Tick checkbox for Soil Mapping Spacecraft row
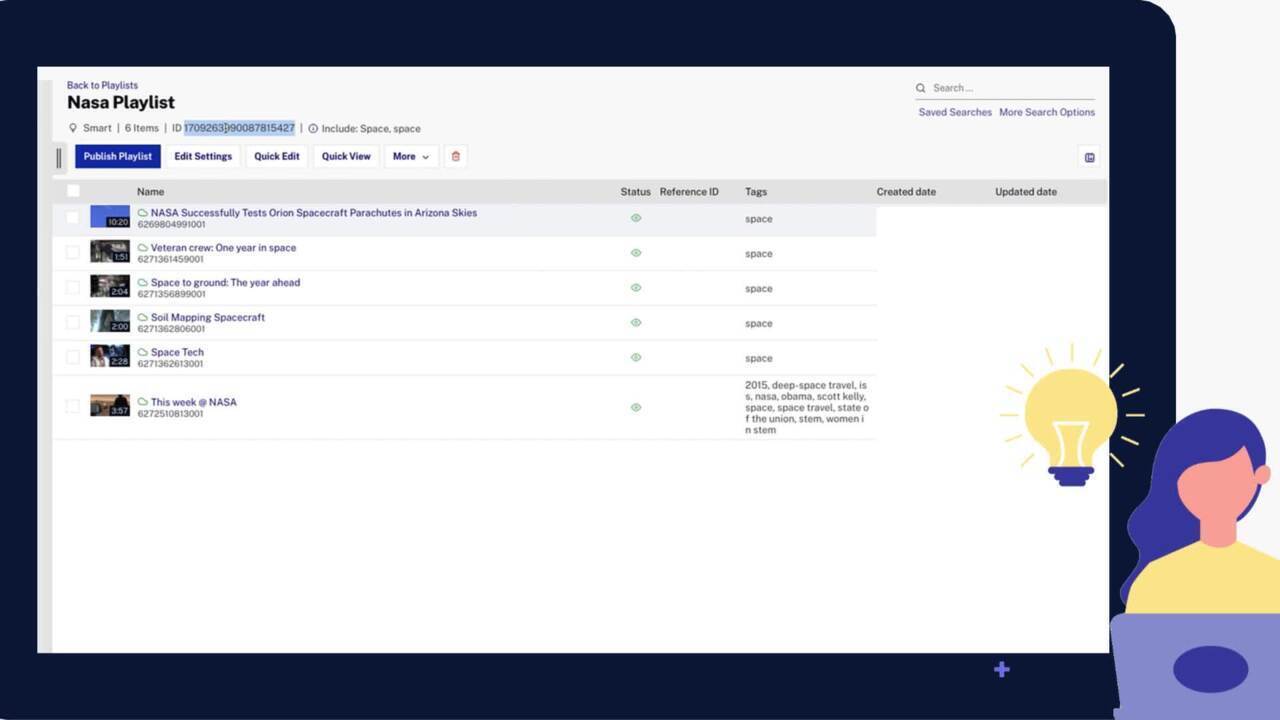 (72, 322)
